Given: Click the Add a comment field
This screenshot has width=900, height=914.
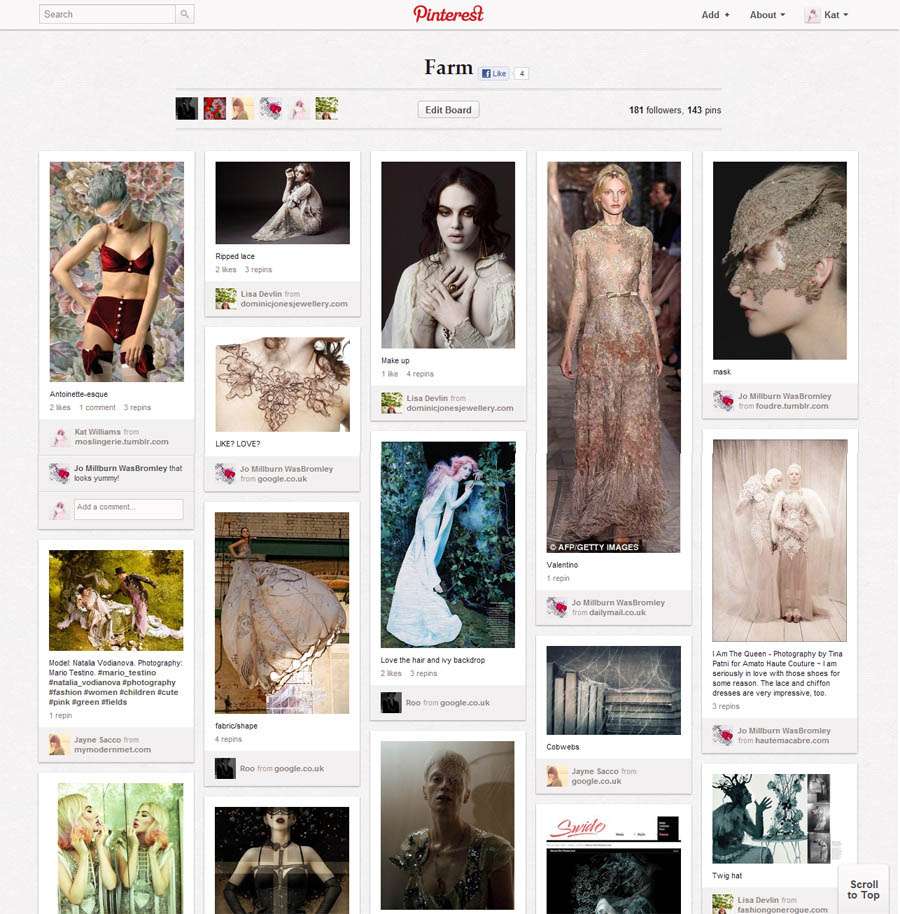Looking at the screenshot, I should [x=127, y=508].
